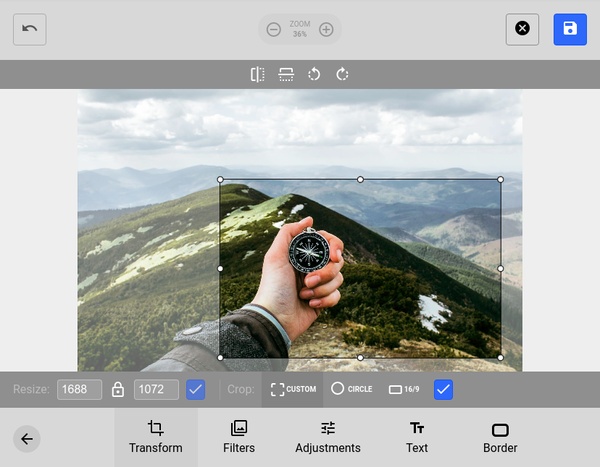
Task: Save the image with the blue disk button
Action: pyautogui.click(x=570, y=29)
